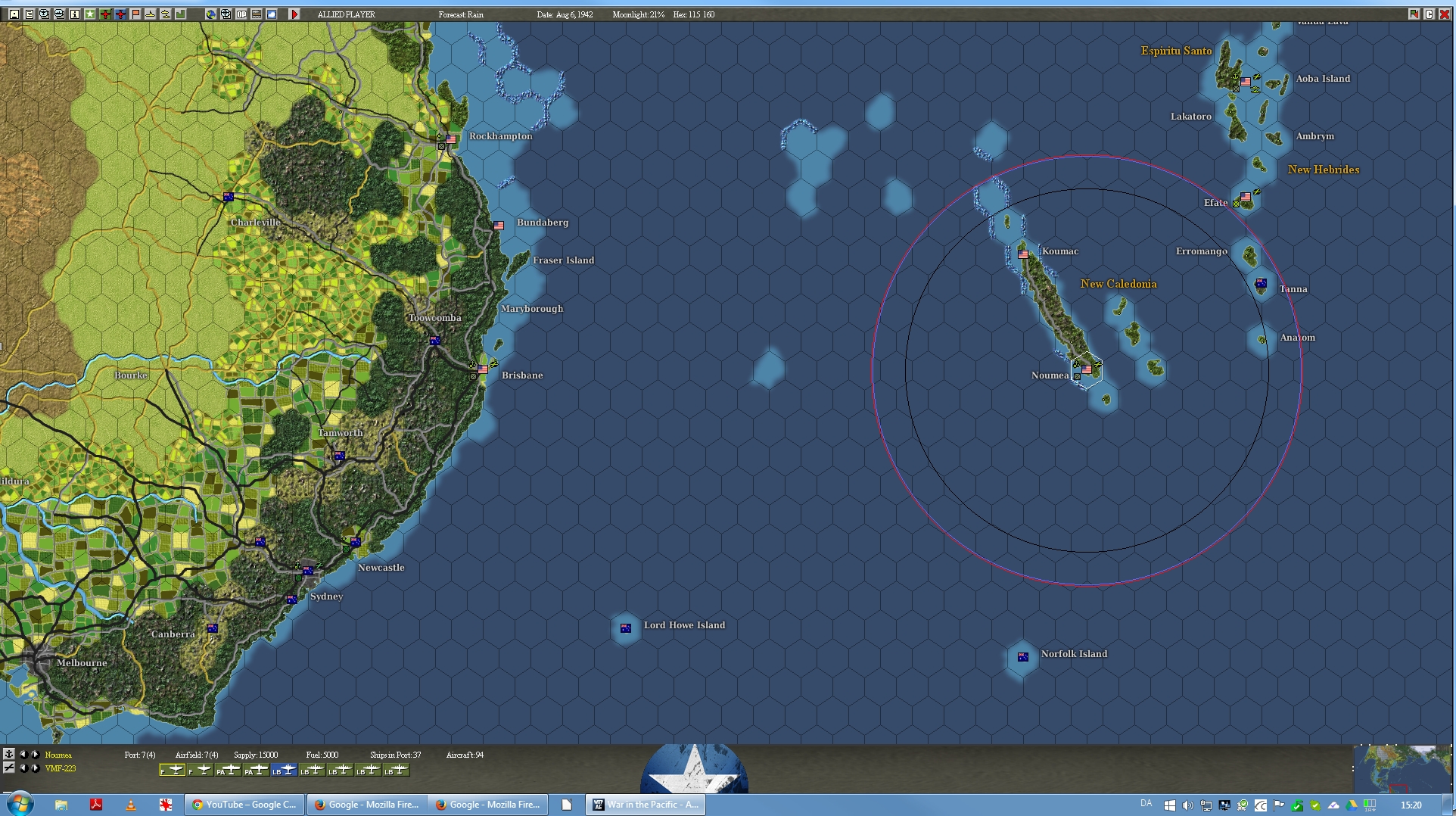Click the orange flag toolbar icon
Viewport: 1456px width, 816px height.
[135, 14]
